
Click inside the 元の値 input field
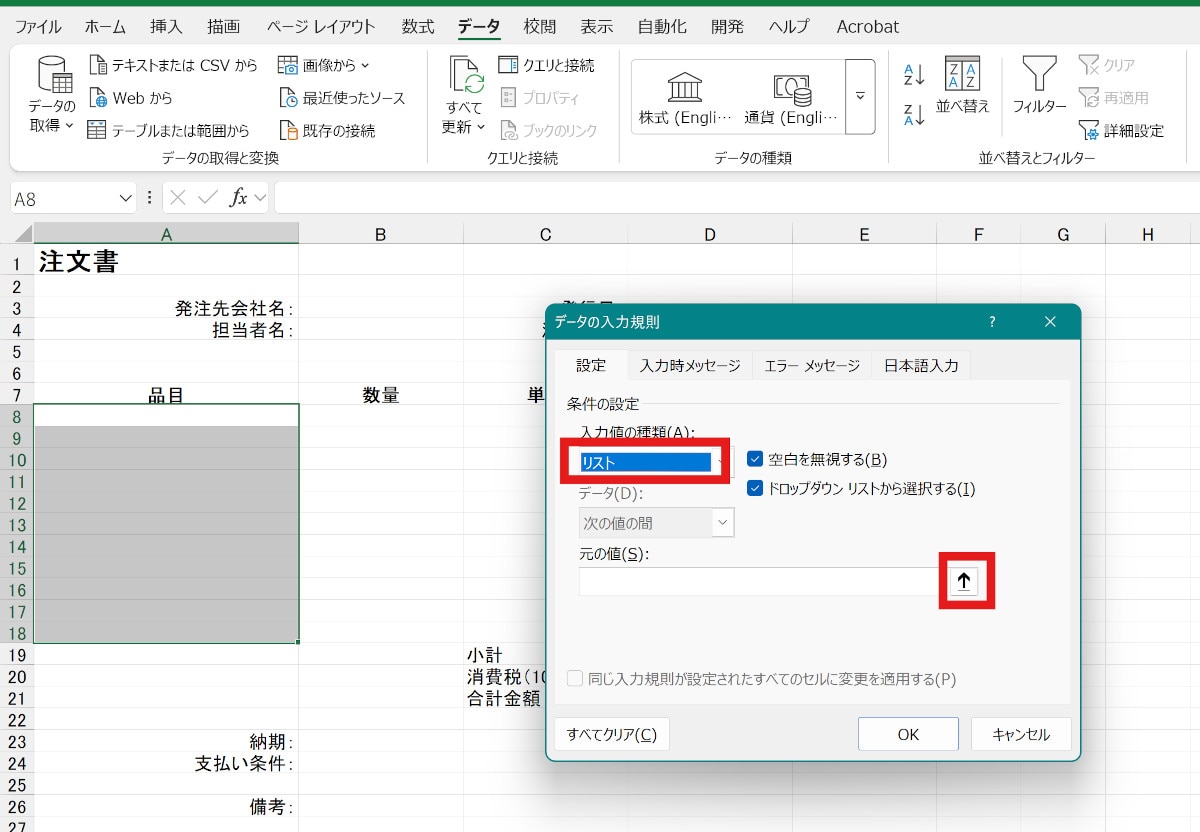tap(757, 582)
